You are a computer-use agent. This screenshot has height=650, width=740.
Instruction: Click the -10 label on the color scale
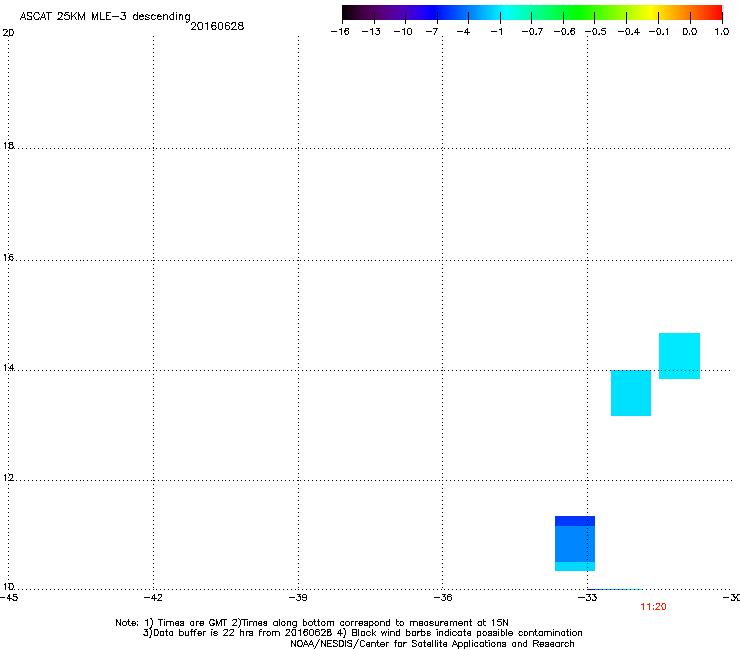(x=403, y=32)
